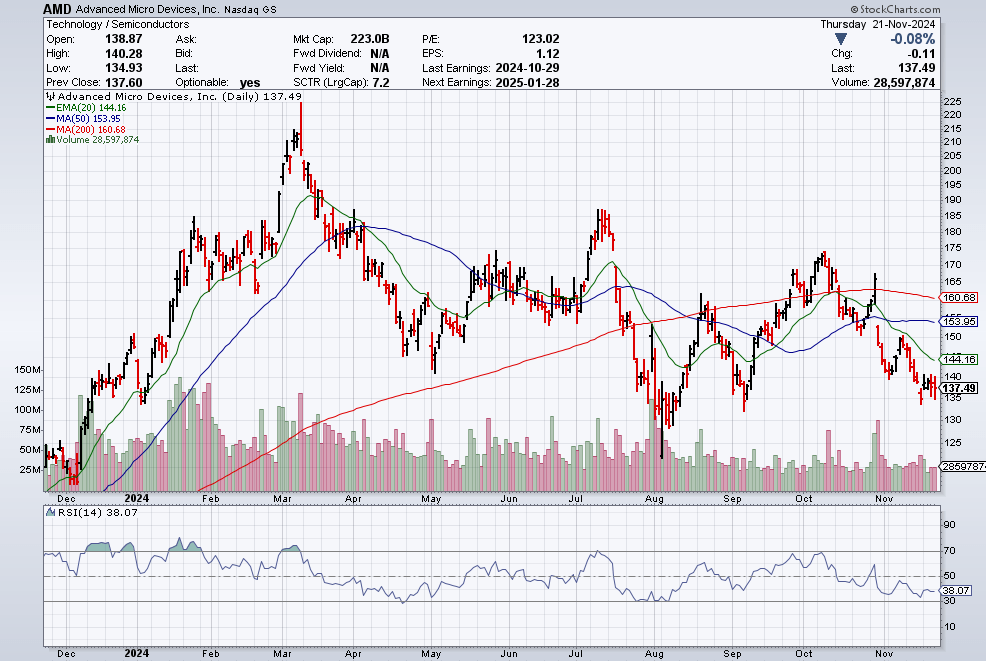Viewport: 986px width, 661px height.
Task: Click the volume bars icon in legend
Action: point(50,140)
